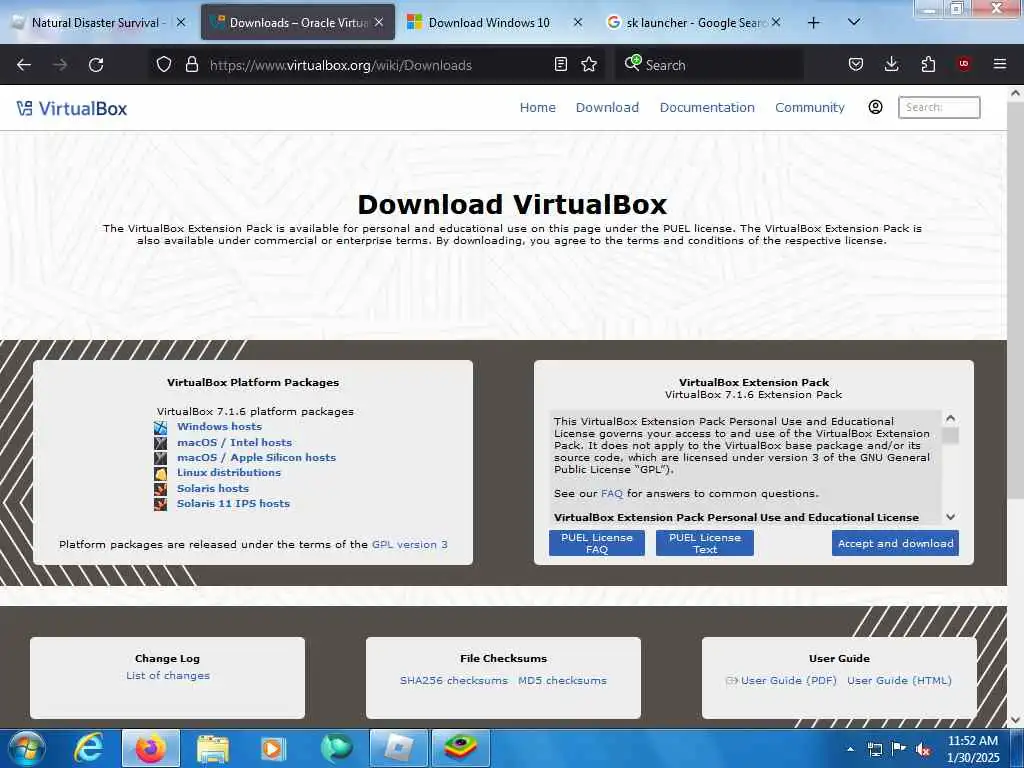The width and height of the screenshot is (1024, 768).
Task: Click the URL address bar
Action: pyautogui.click(x=376, y=65)
